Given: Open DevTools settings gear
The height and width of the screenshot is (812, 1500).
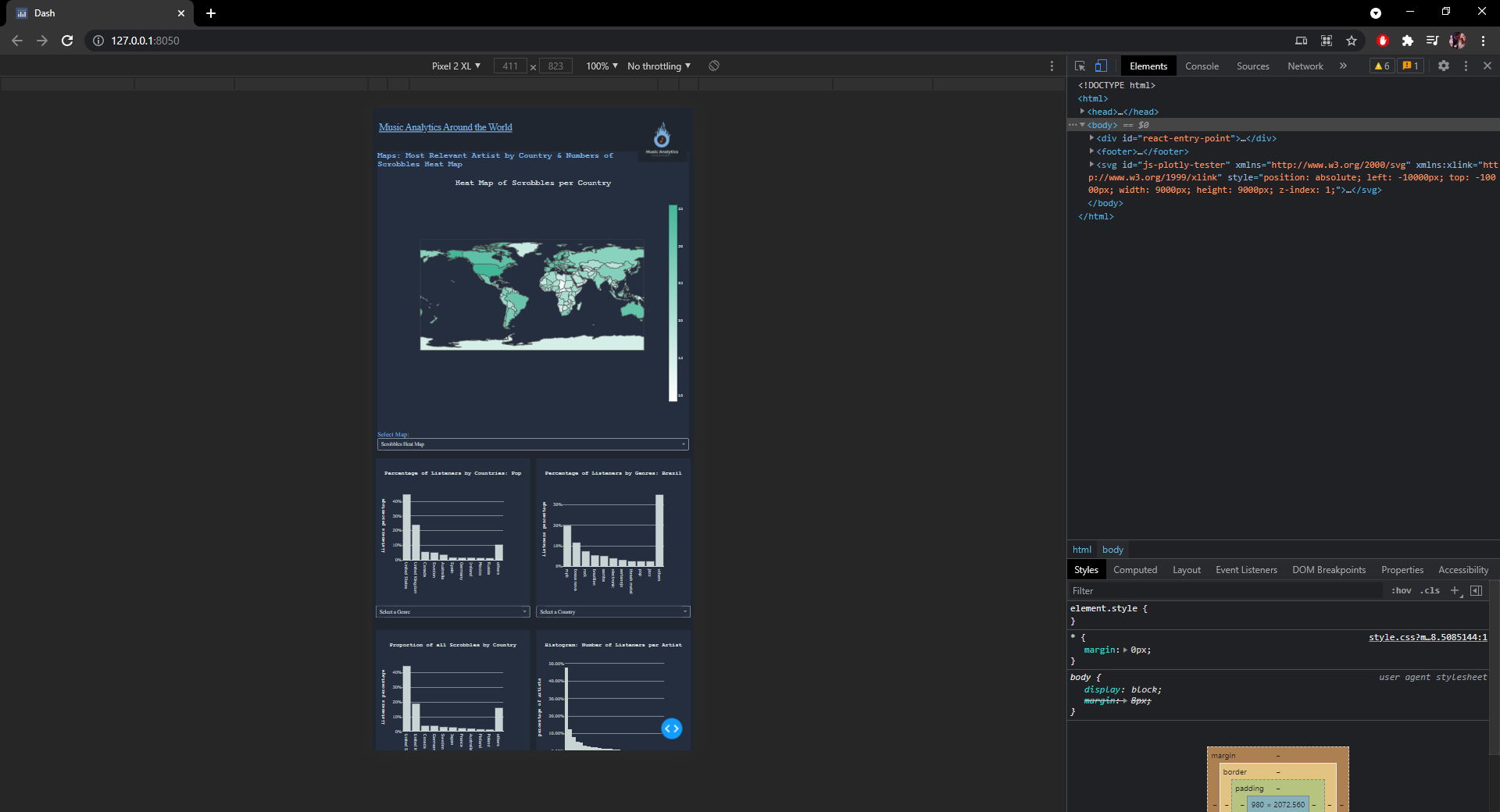Looking at the screenshot, I should click(x=1443, y=66).
